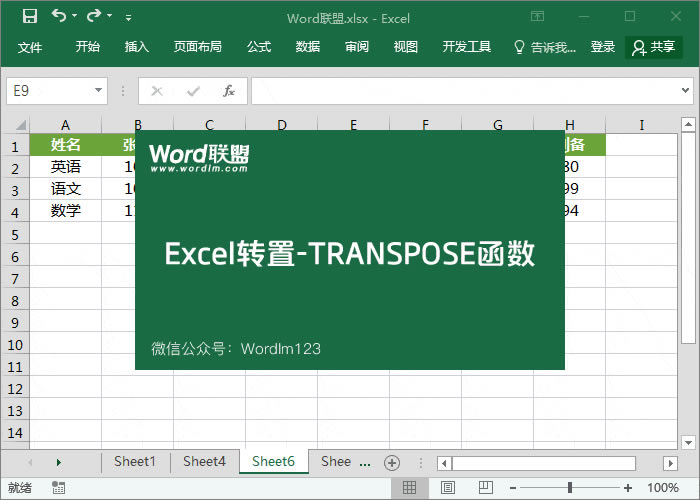This screenshot has height=500, width=700.
Task: Select row 5 header
Action: pos(15,235)
